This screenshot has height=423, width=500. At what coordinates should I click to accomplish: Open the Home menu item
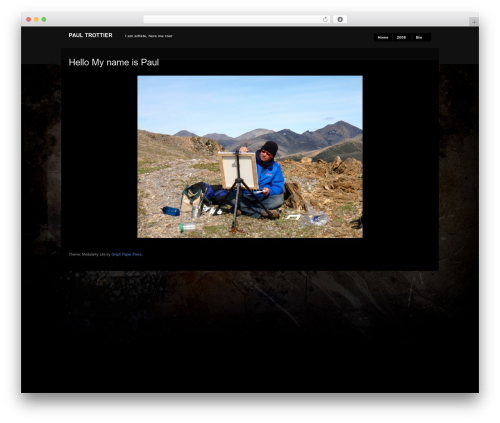coord(383,37)
